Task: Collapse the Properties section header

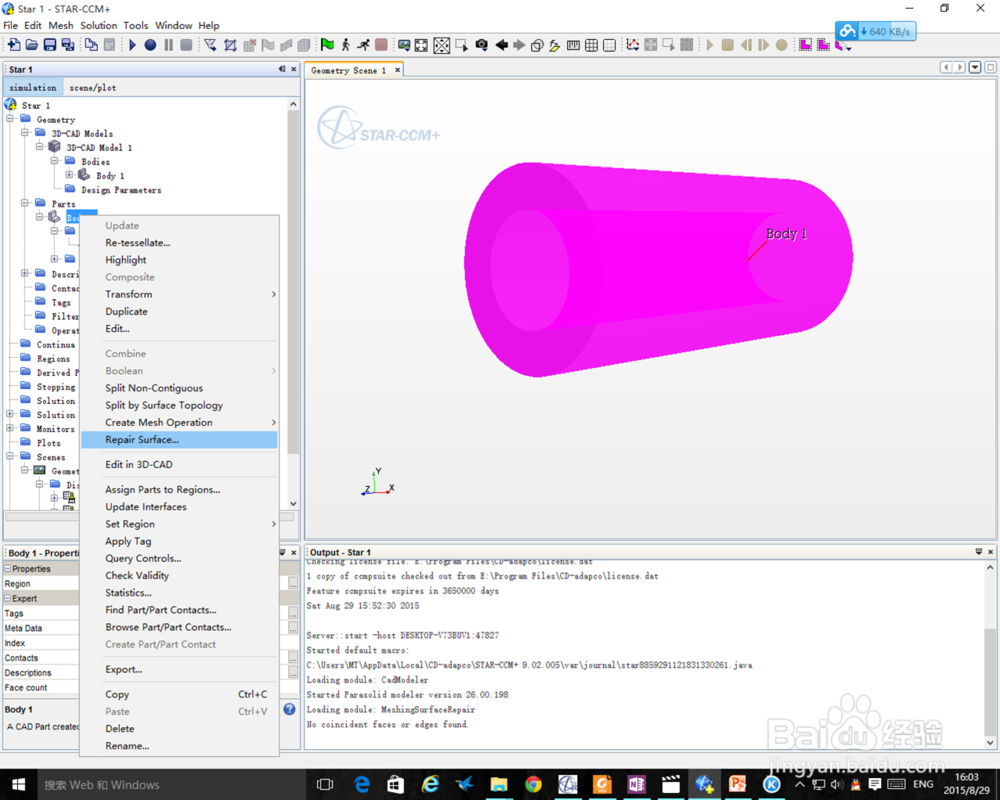Action: [x=8, y=568]
